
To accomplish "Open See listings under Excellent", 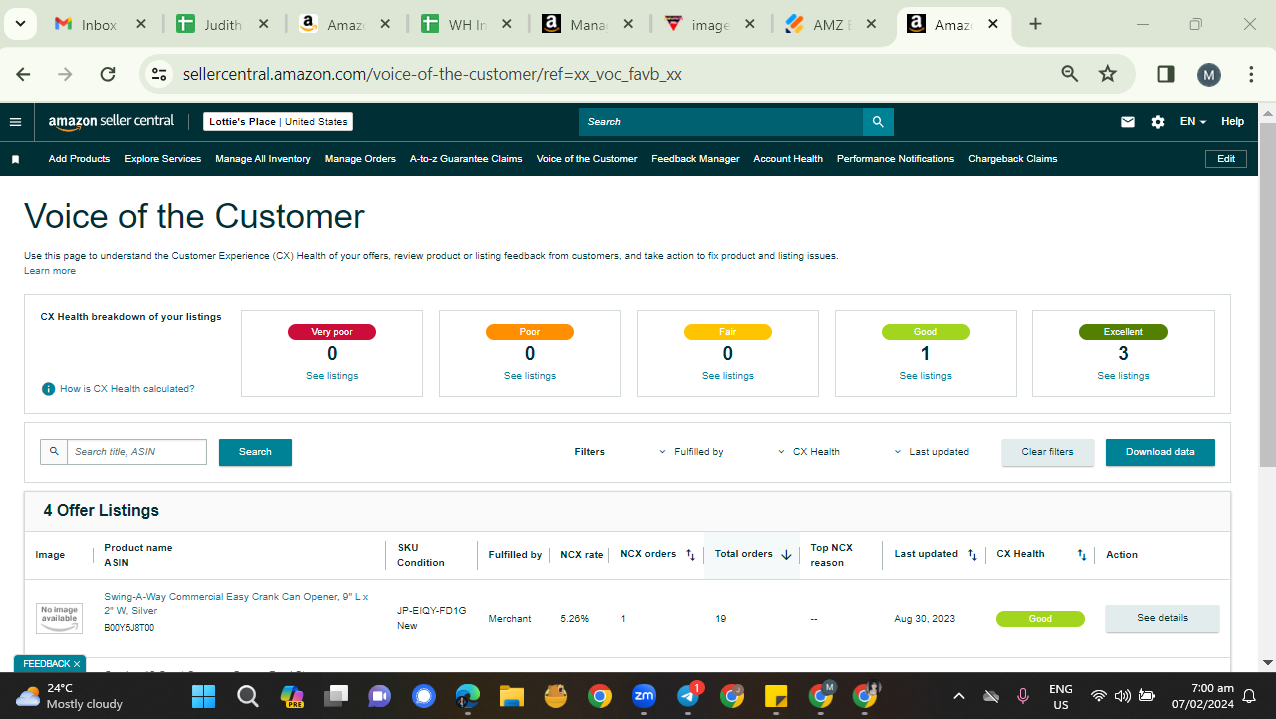I will pyautogui.click(x=1123, y=376).
